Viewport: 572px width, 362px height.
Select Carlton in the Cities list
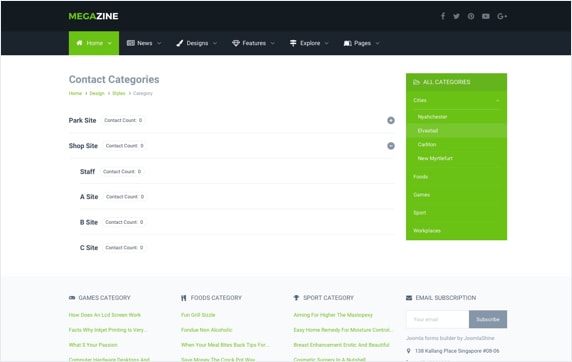coord(427,145)
